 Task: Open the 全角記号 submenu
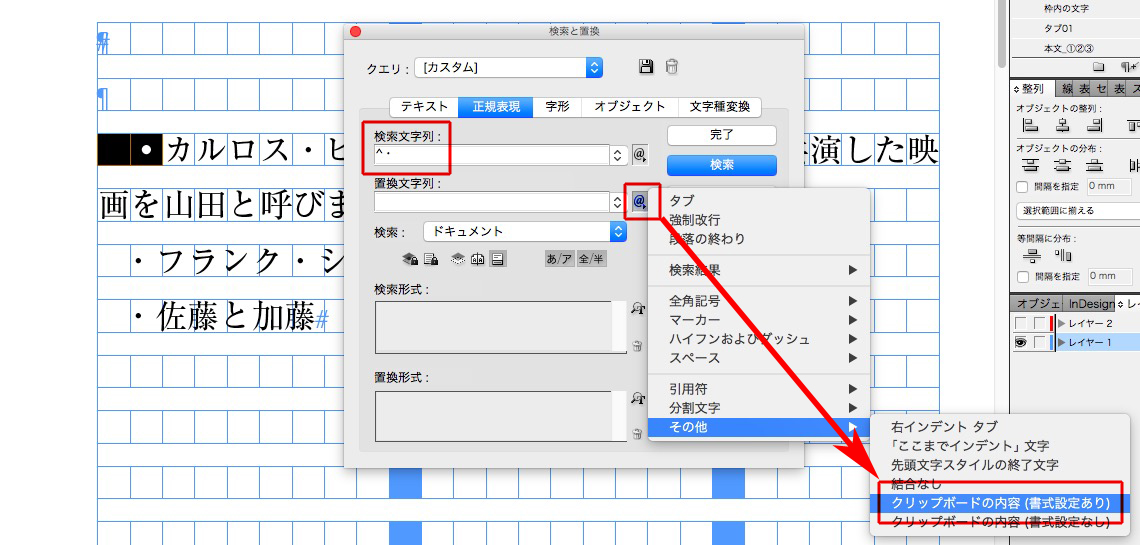(x=759, y=301)
